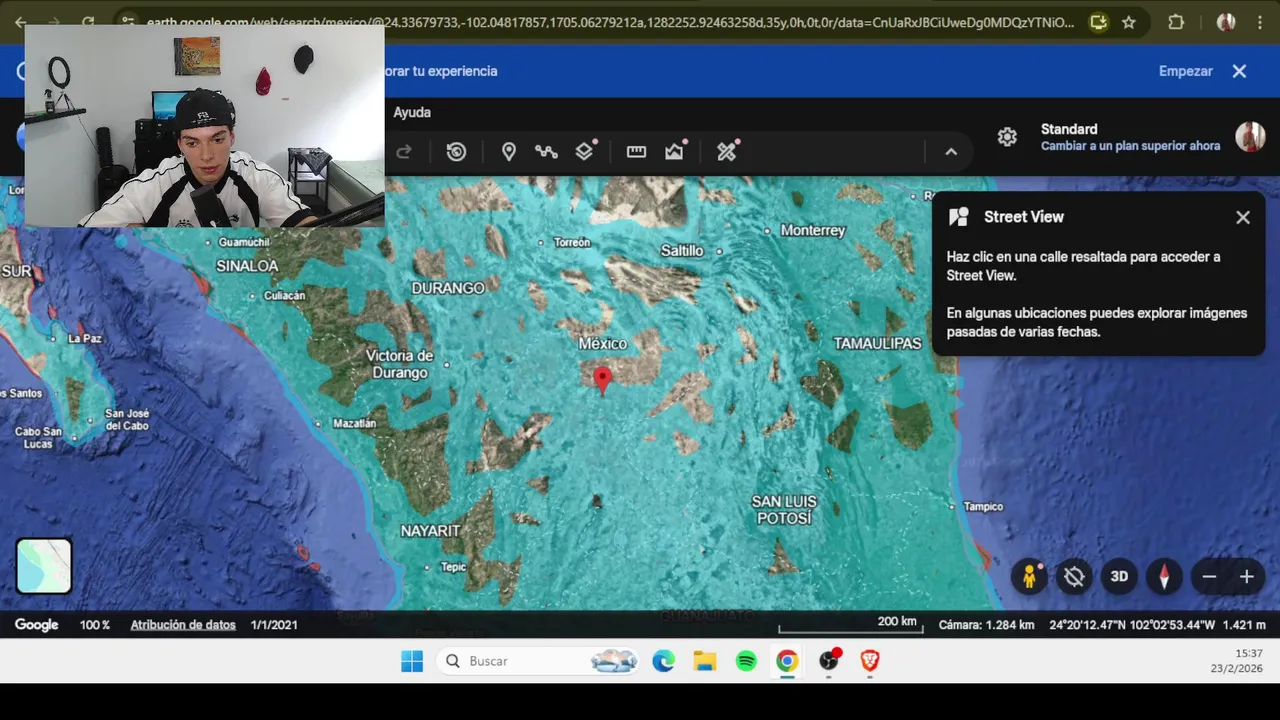Open the settings gear icon
Viewport: 1280px width, 720px height.
[1007, 137]
